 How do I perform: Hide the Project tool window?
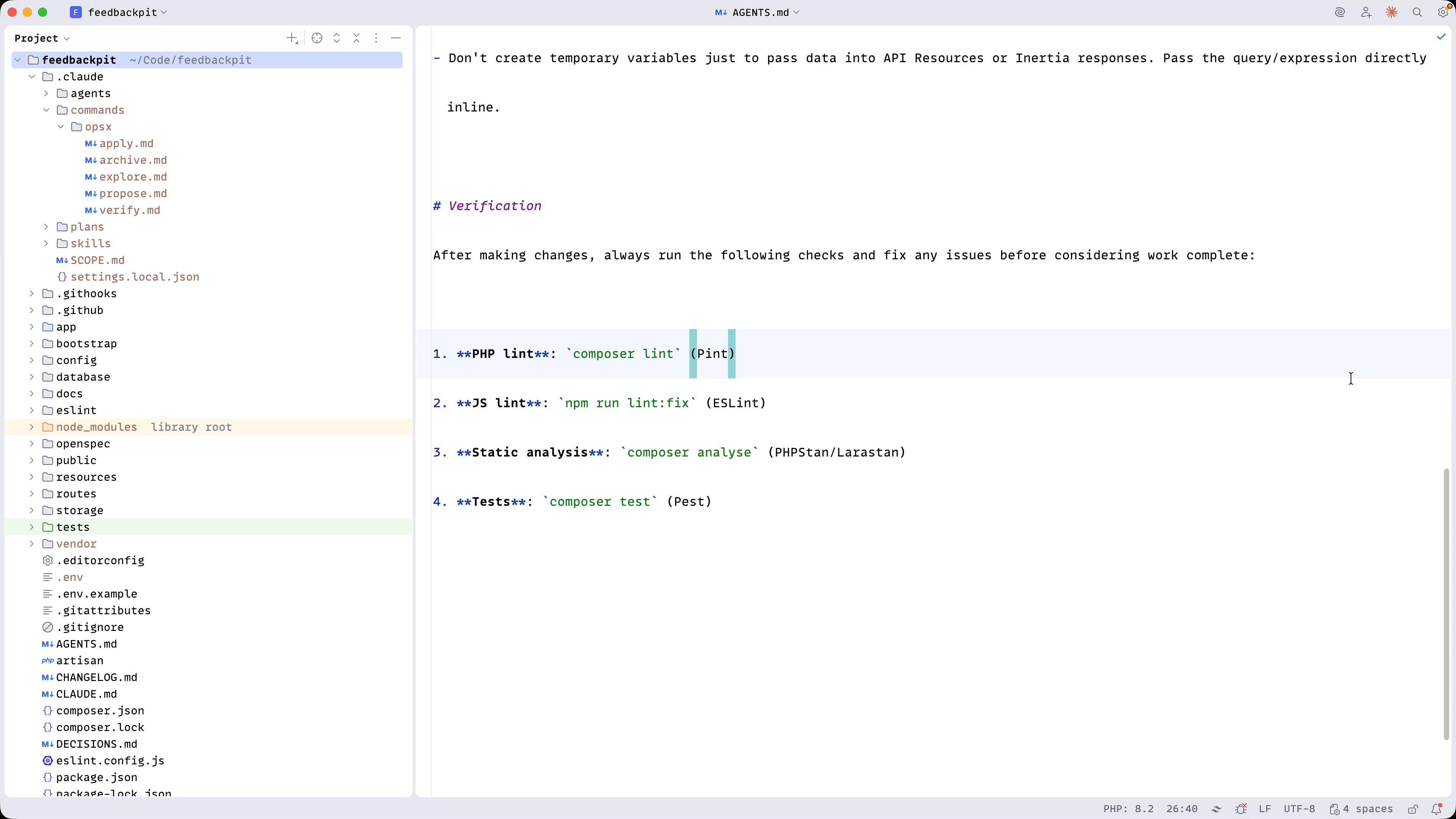click(x=396, y=38)
